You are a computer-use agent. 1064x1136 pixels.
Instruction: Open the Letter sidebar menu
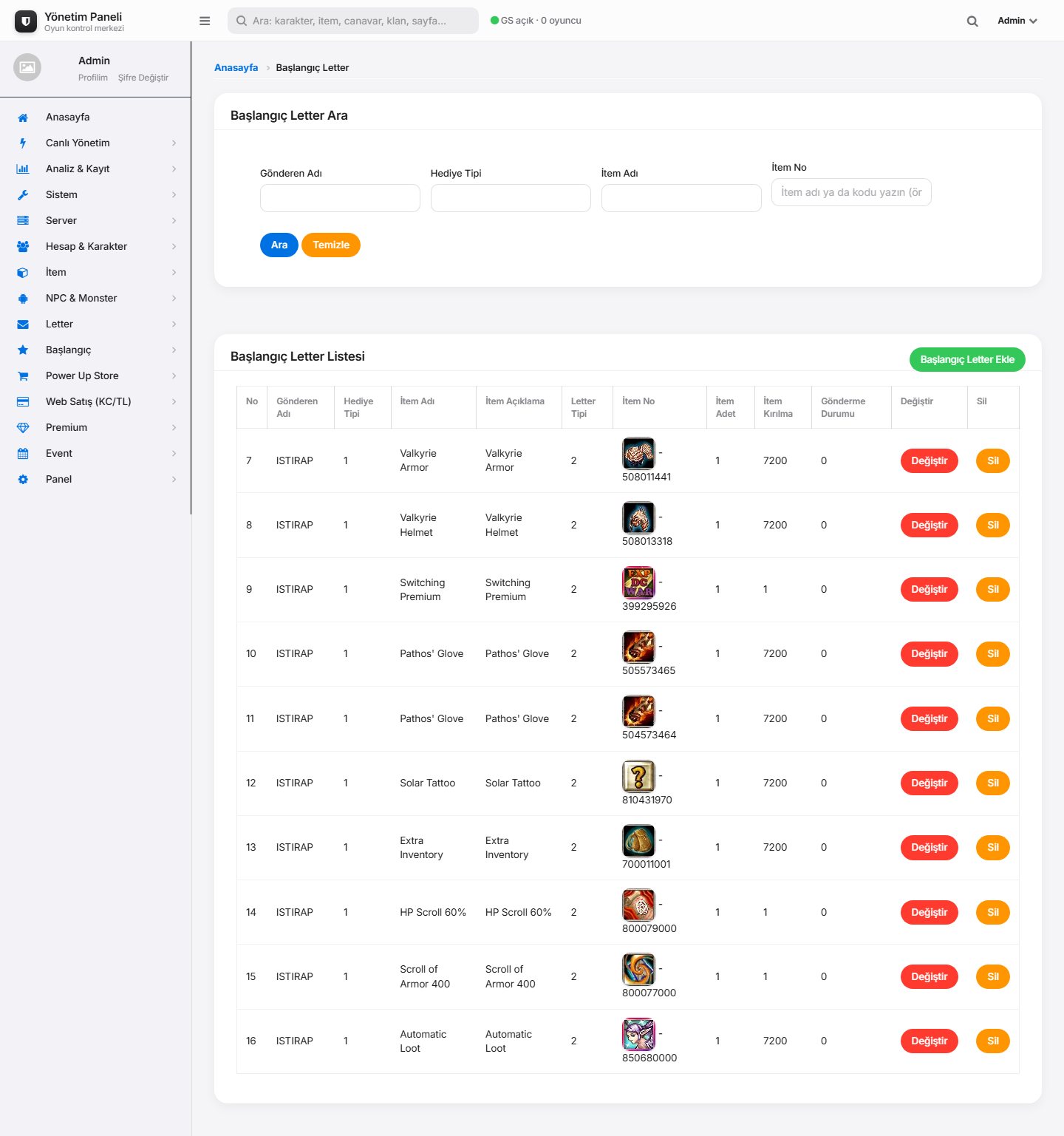click(x=95, y=324)
